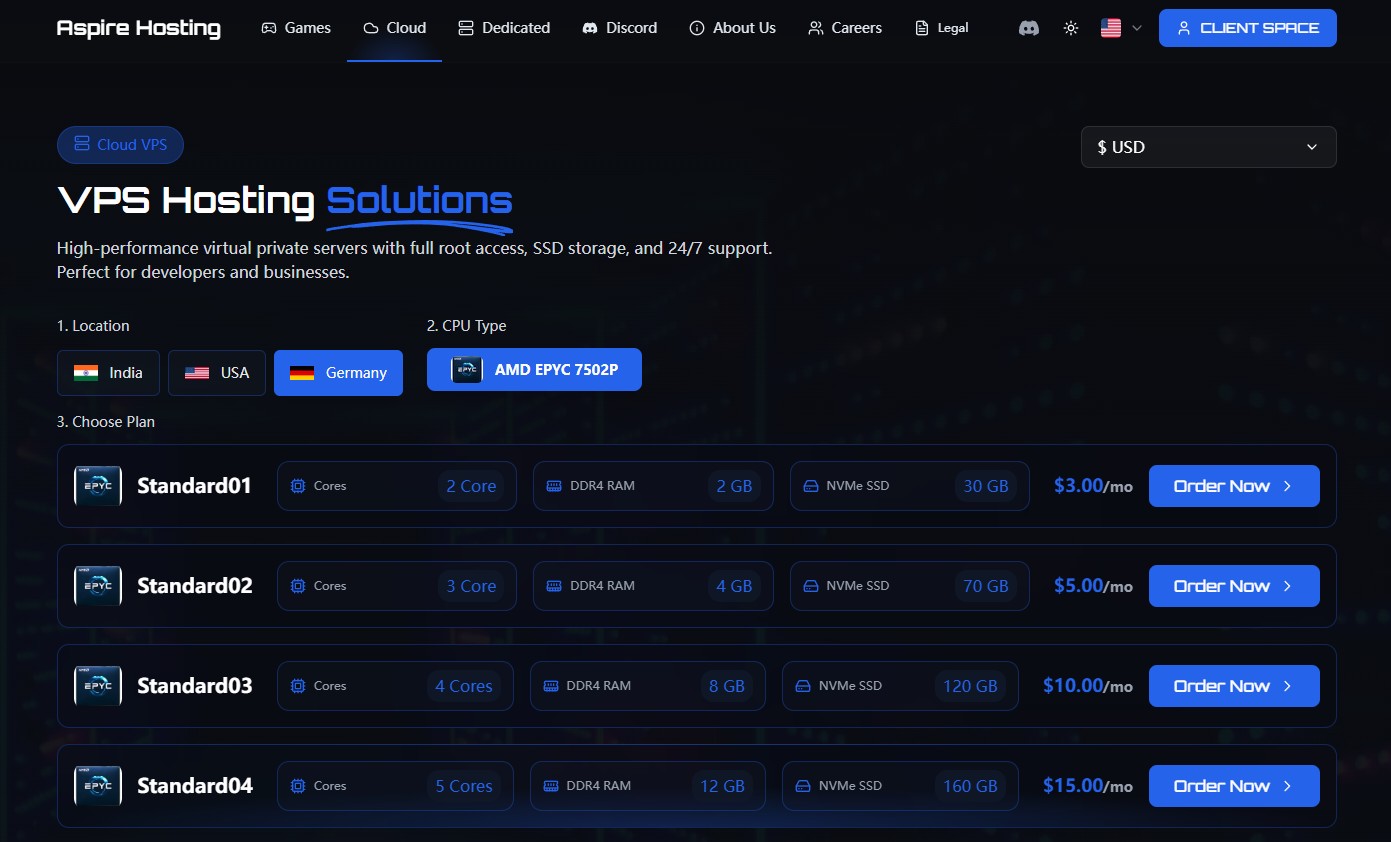Screen dimensions: 1391x842
Task: Go to the Discord nav link
Action: tap(620, 28)
